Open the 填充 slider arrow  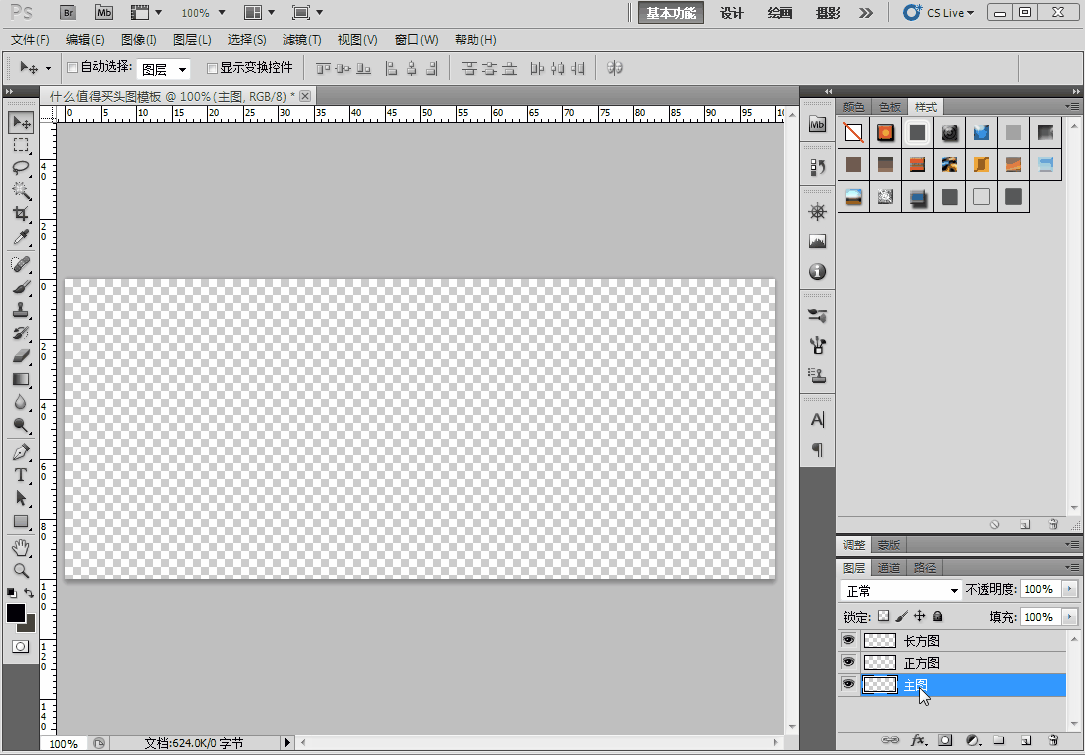tap(1070, 617)
